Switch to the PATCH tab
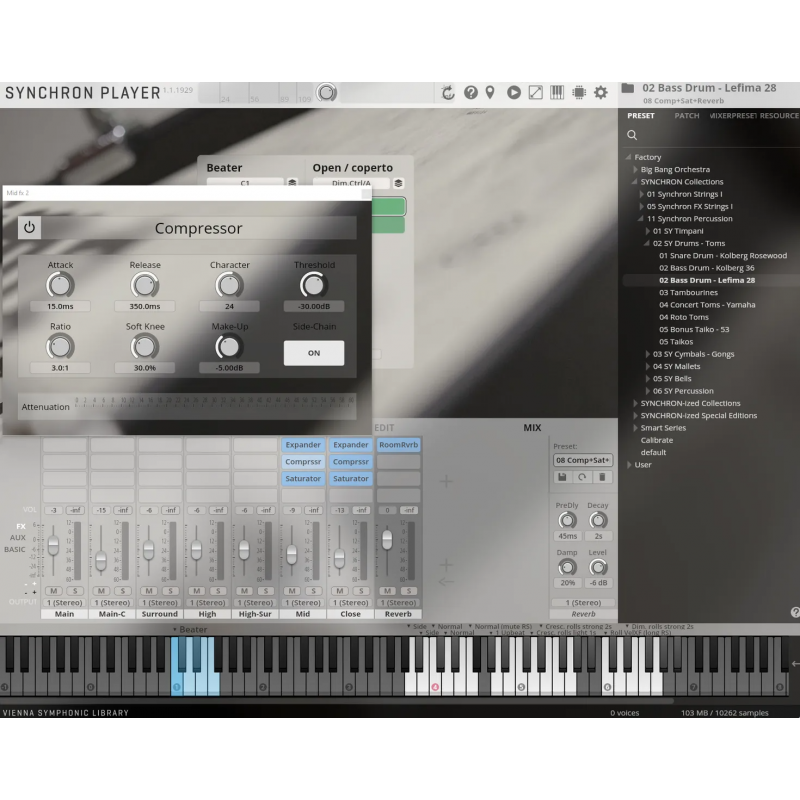800x800 pixels. click(687, 115)
